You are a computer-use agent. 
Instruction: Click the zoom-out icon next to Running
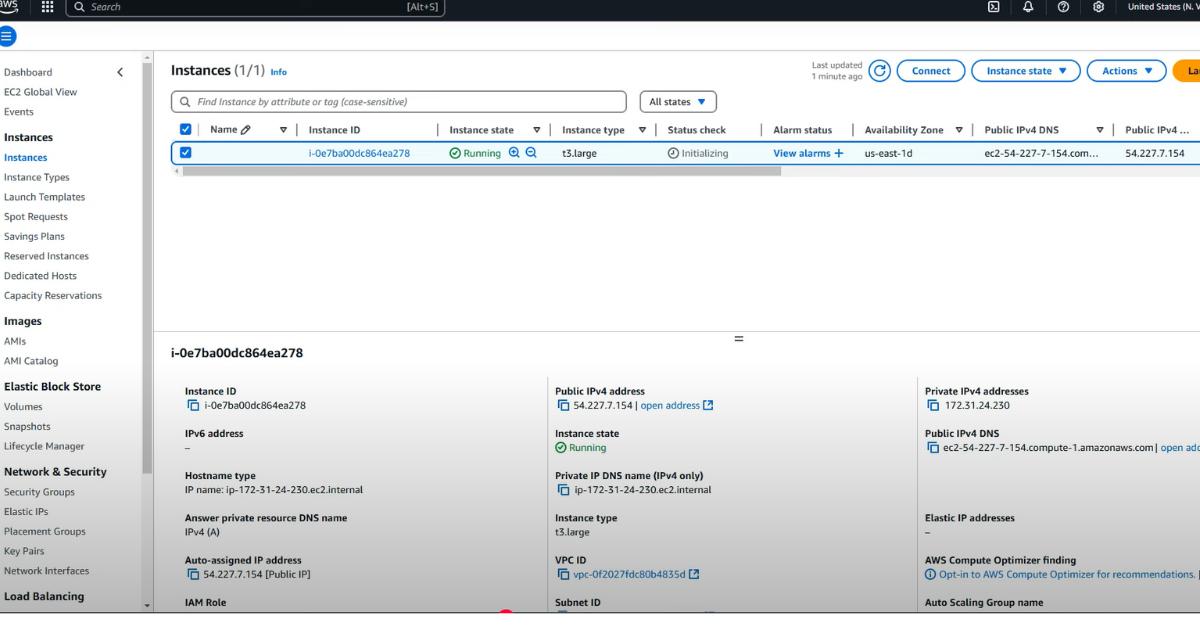coord(531,153)
